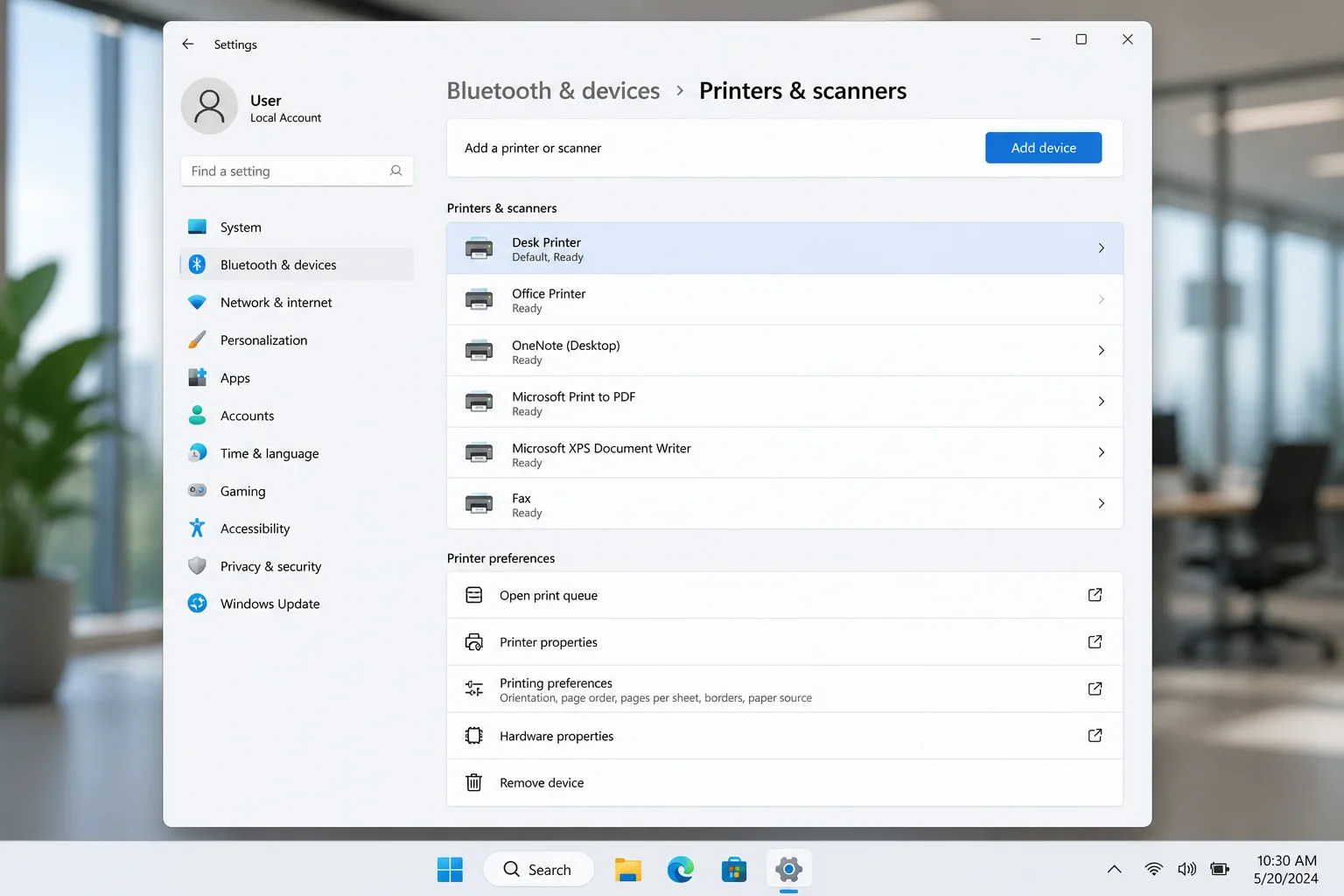1344x896 pixels.
Task: Expand OneNote (Desktop) row chevron
Action: [1101, 350]
